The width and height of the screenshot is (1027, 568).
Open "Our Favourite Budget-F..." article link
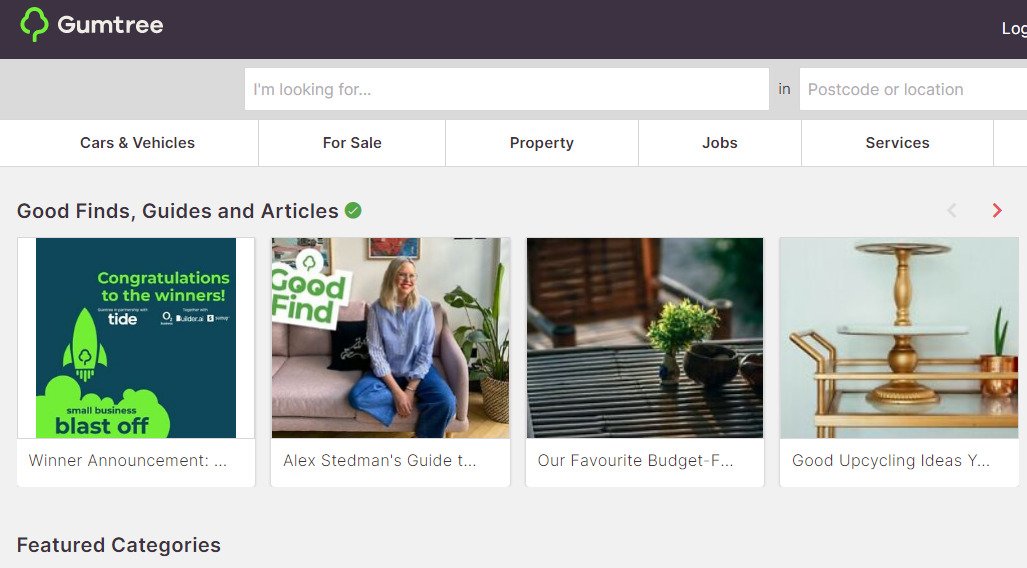pyautogui.click(x=635, y=461)
